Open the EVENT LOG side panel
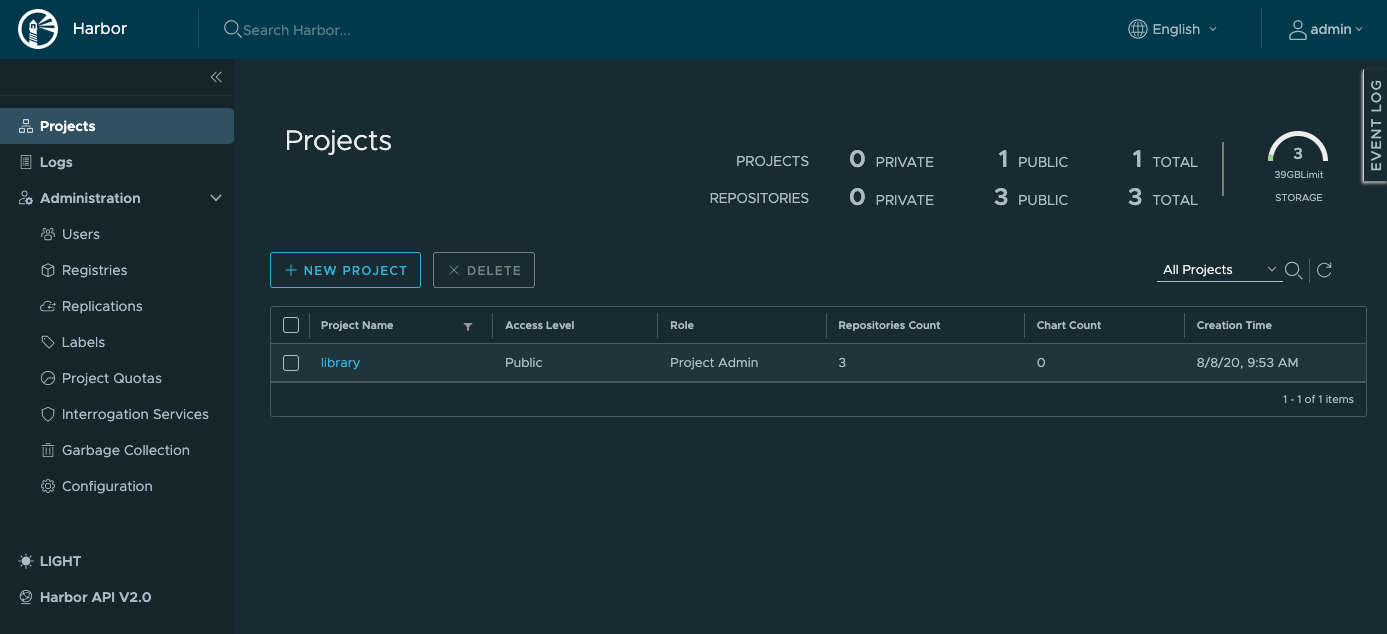The width and height of the screenshot is (1387, 634). (x=1375, y=126)
